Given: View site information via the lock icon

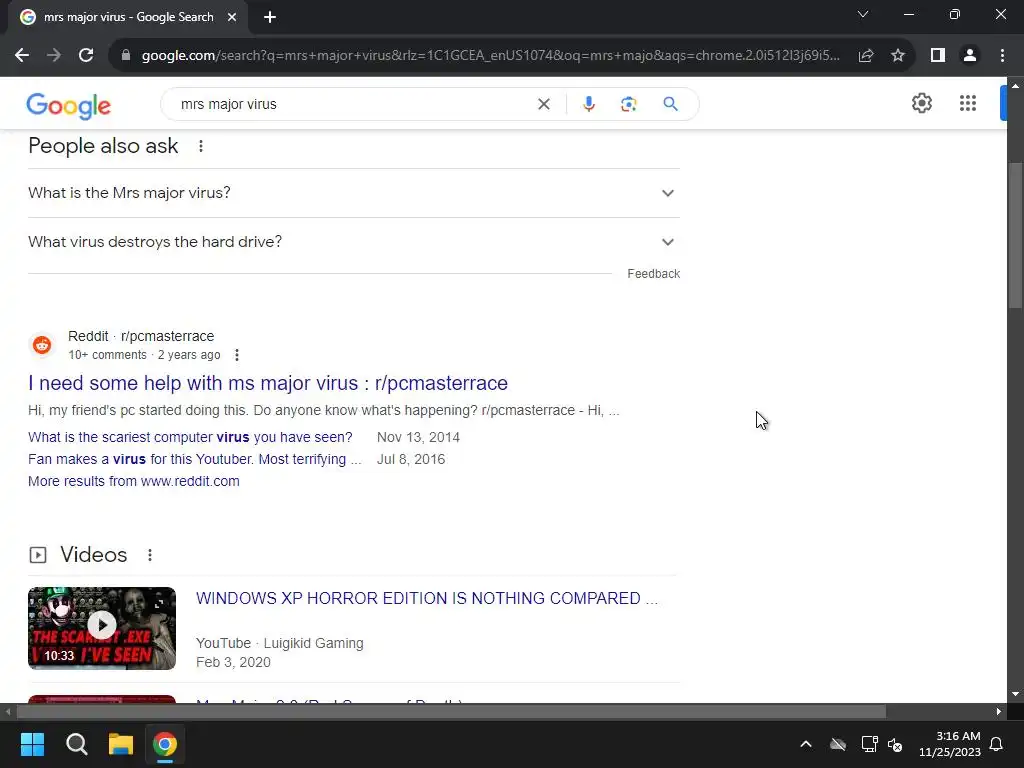Looking at the screenshot, I should pyautogui.click(x=126, y=56).
